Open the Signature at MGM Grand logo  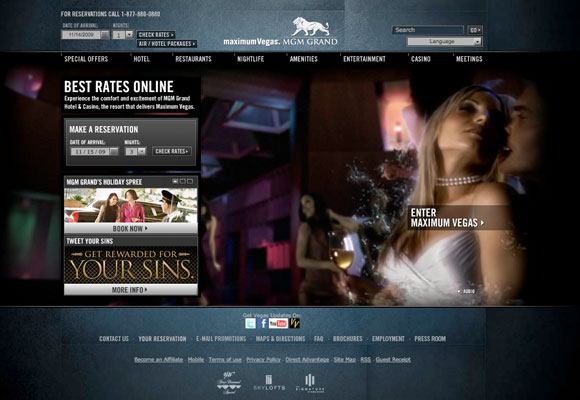click(x=310, y=383)
